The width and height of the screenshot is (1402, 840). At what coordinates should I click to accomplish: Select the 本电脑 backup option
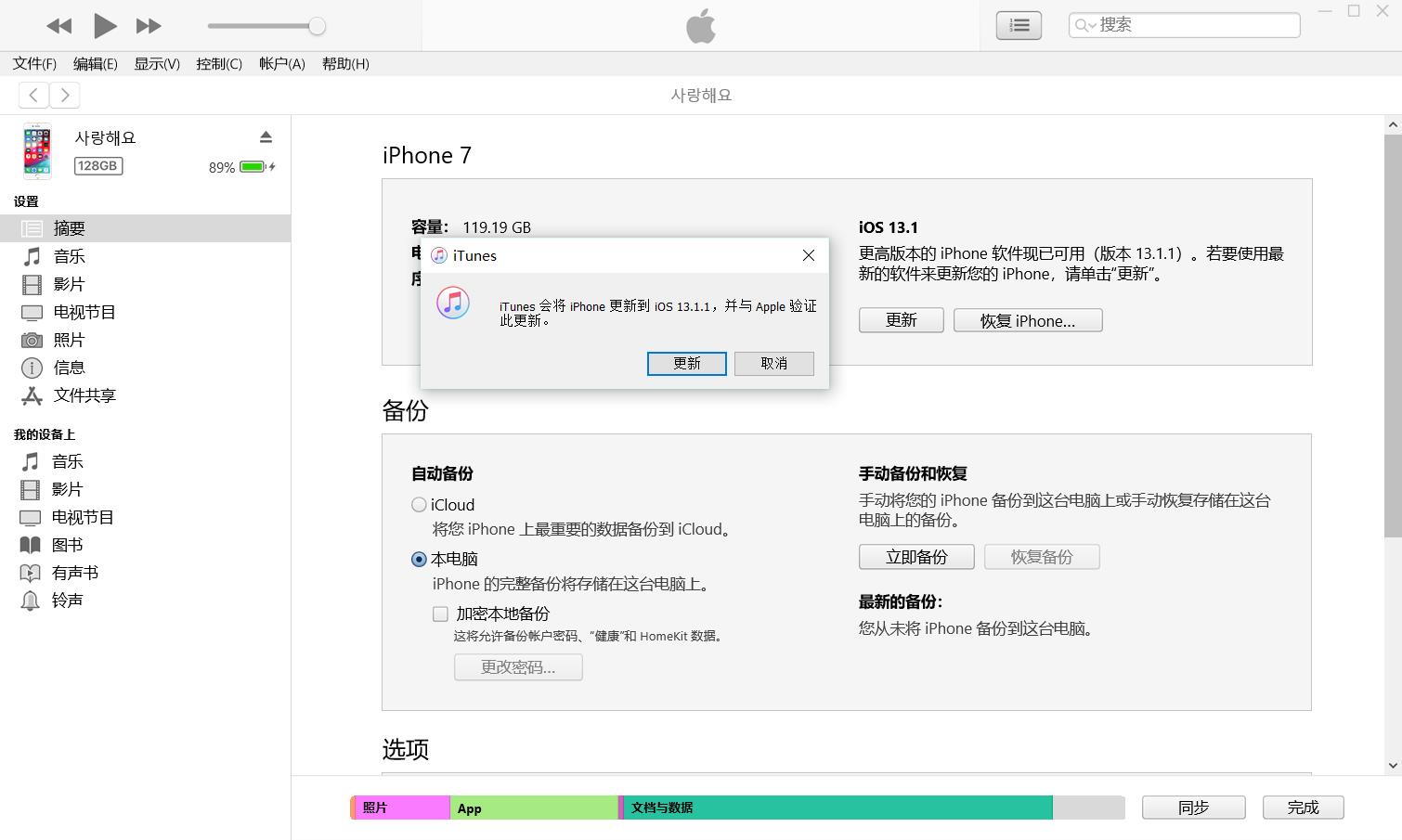(419, 559)
